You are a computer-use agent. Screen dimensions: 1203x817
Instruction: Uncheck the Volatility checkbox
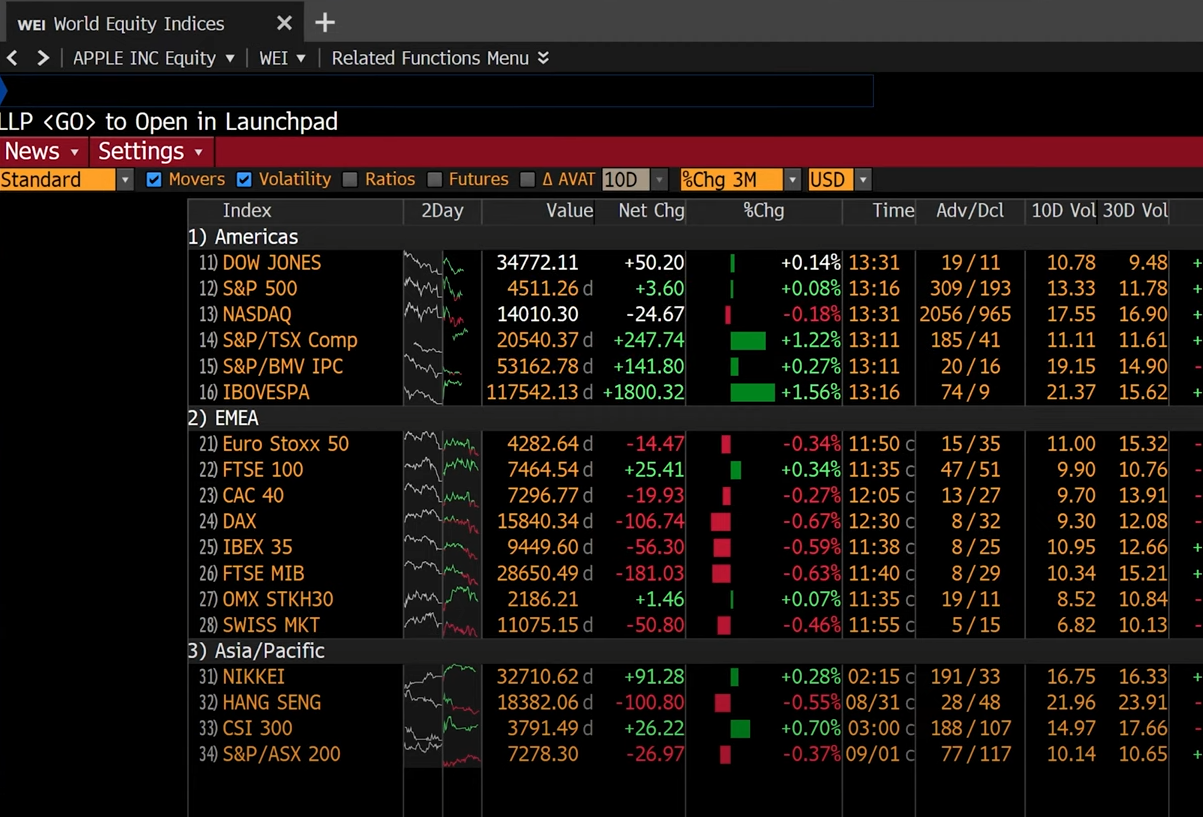244,180
